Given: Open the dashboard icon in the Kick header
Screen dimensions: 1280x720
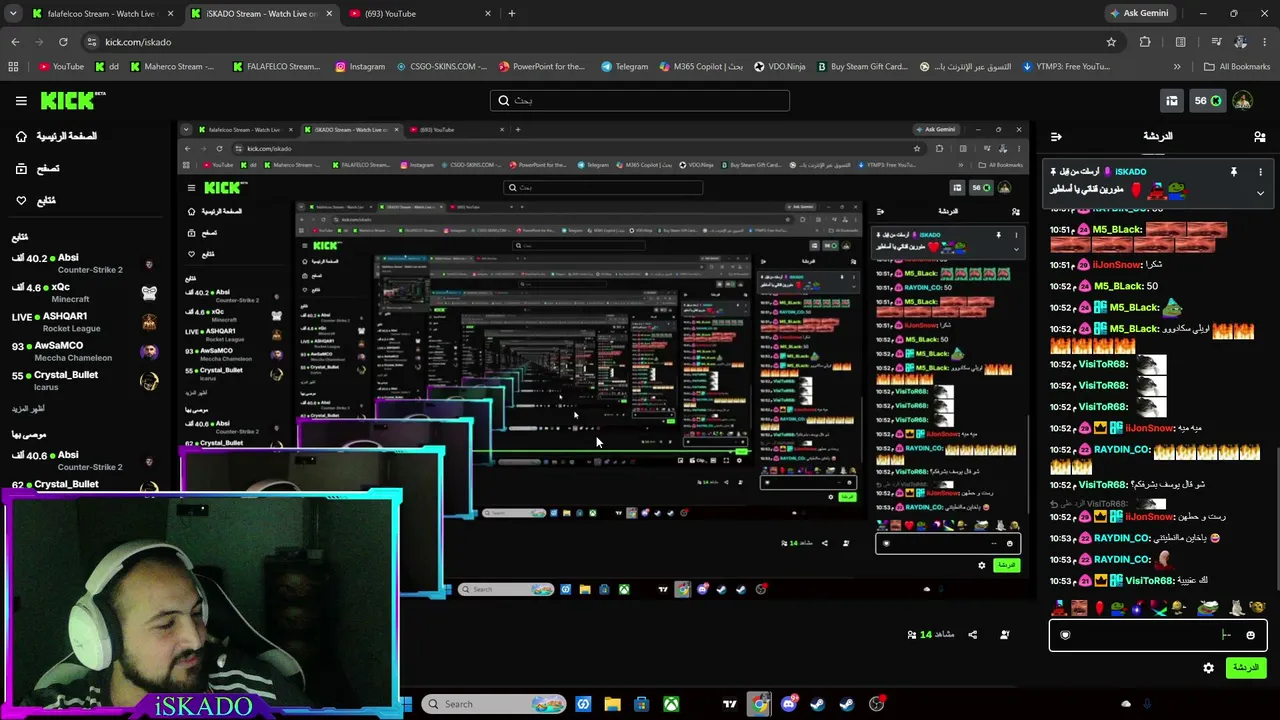Looking at the screenshot, I should (1172, 100).
